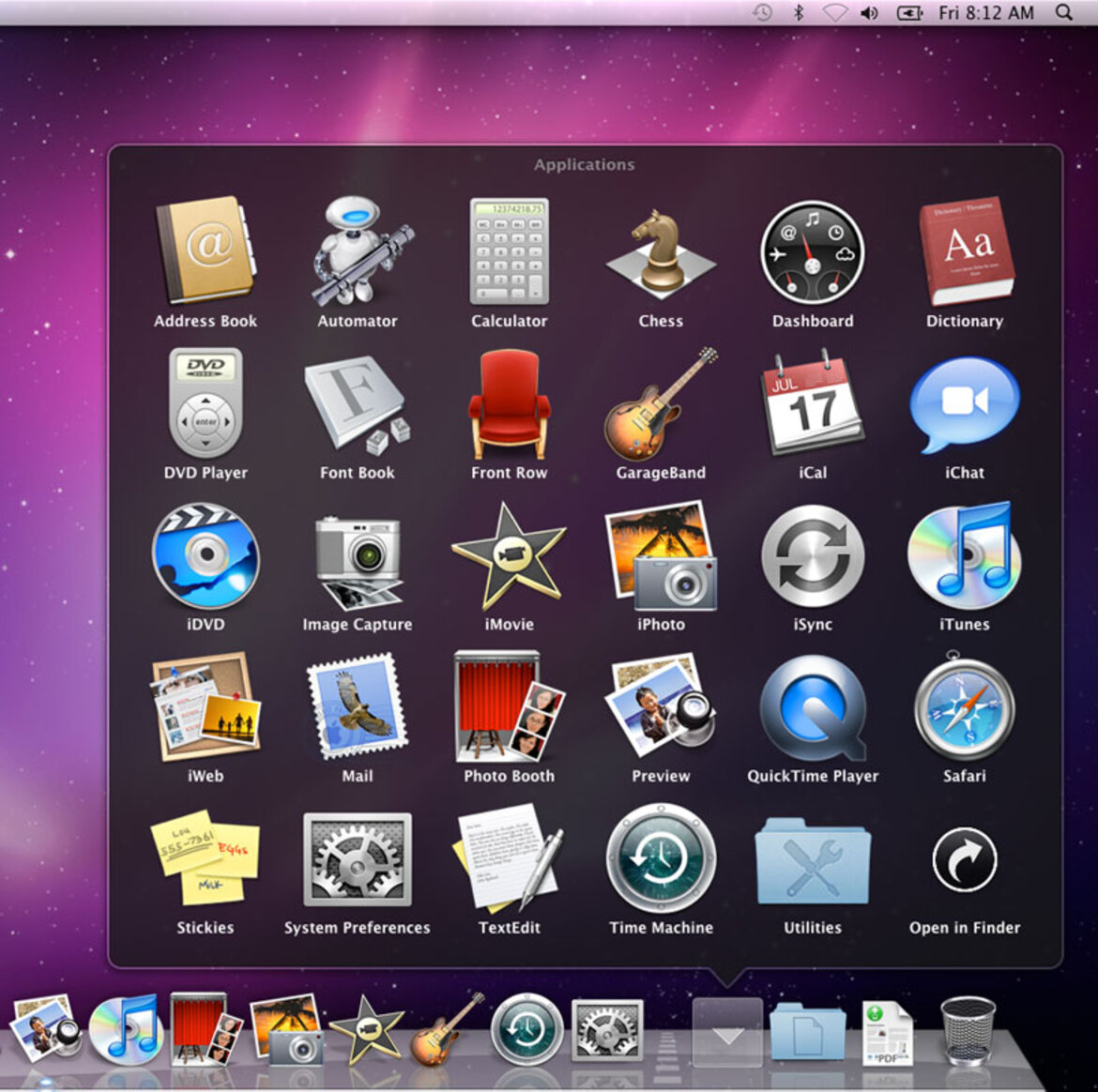Open Dashboard from the Applications grid
Viewport: 1098px width, 1092px height.
(x=813, y=250)
